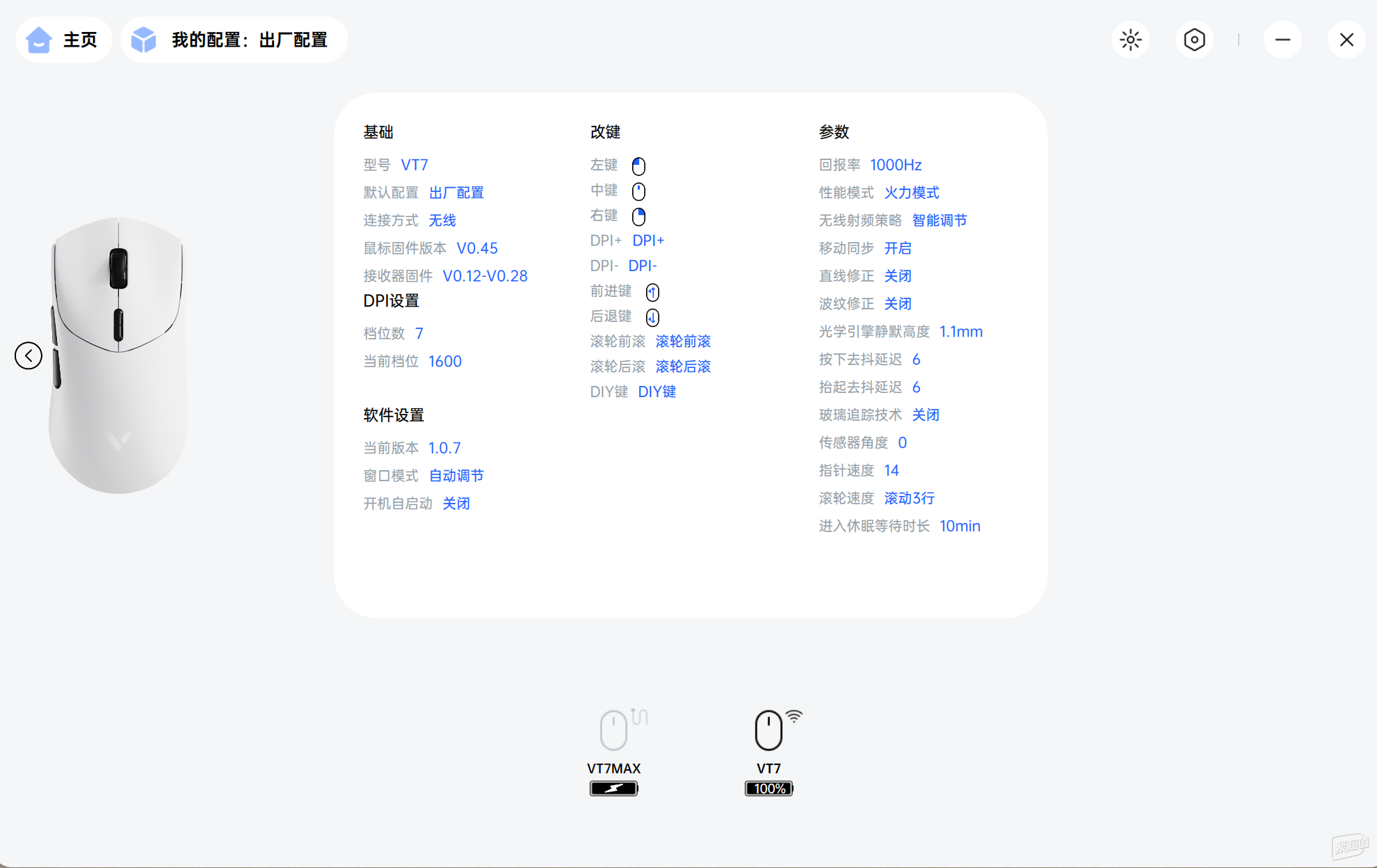Click the back arrow circle button

point(29,355)
